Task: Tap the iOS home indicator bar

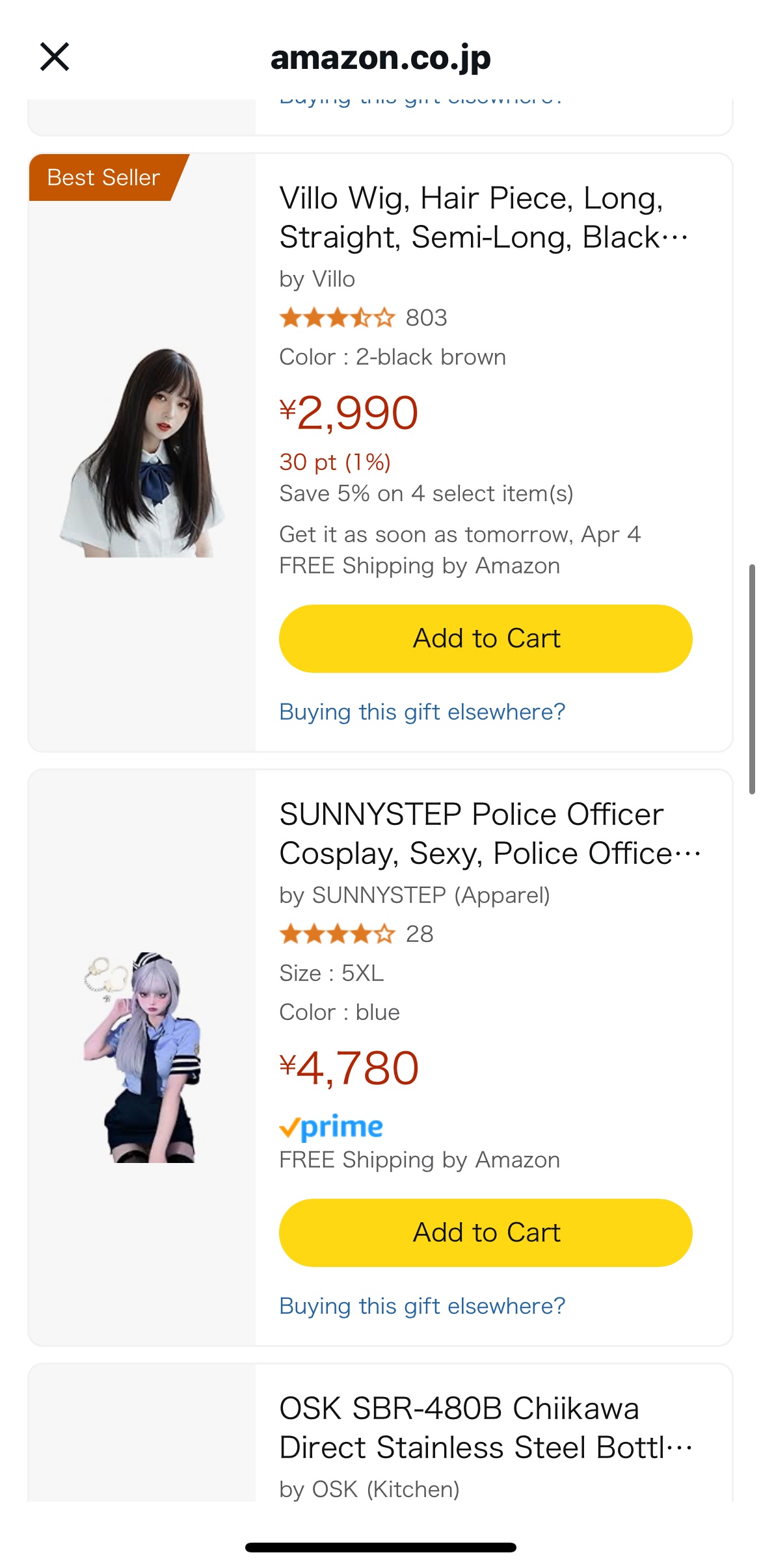Action: (x=380, y=1547)
